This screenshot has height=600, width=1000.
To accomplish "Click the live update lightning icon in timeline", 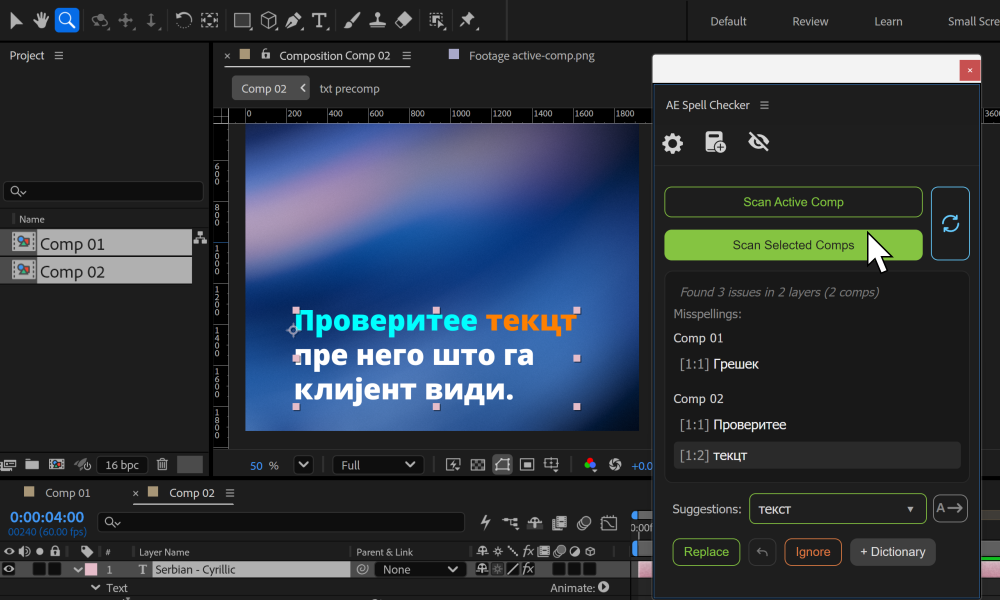I will [x=485, y=522].
